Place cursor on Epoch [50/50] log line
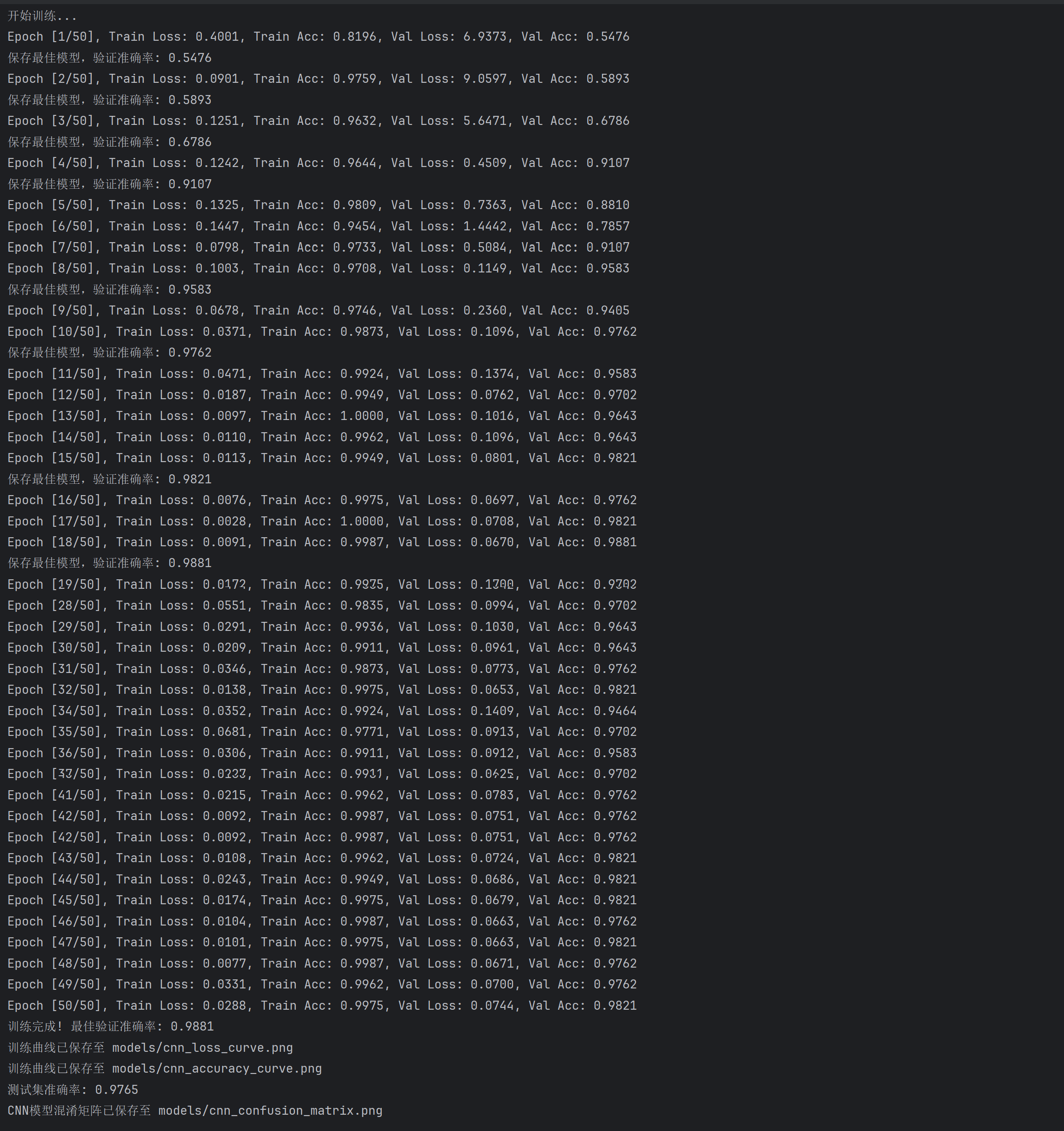The image size is (1064, 1131). [322, 1005]
